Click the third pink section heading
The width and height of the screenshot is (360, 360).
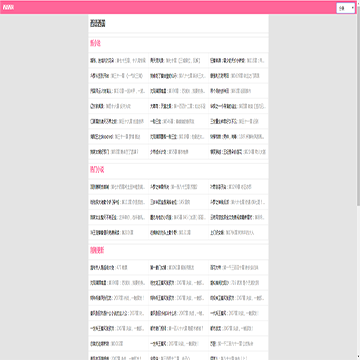pyautogui.click(x=97, y=250)
